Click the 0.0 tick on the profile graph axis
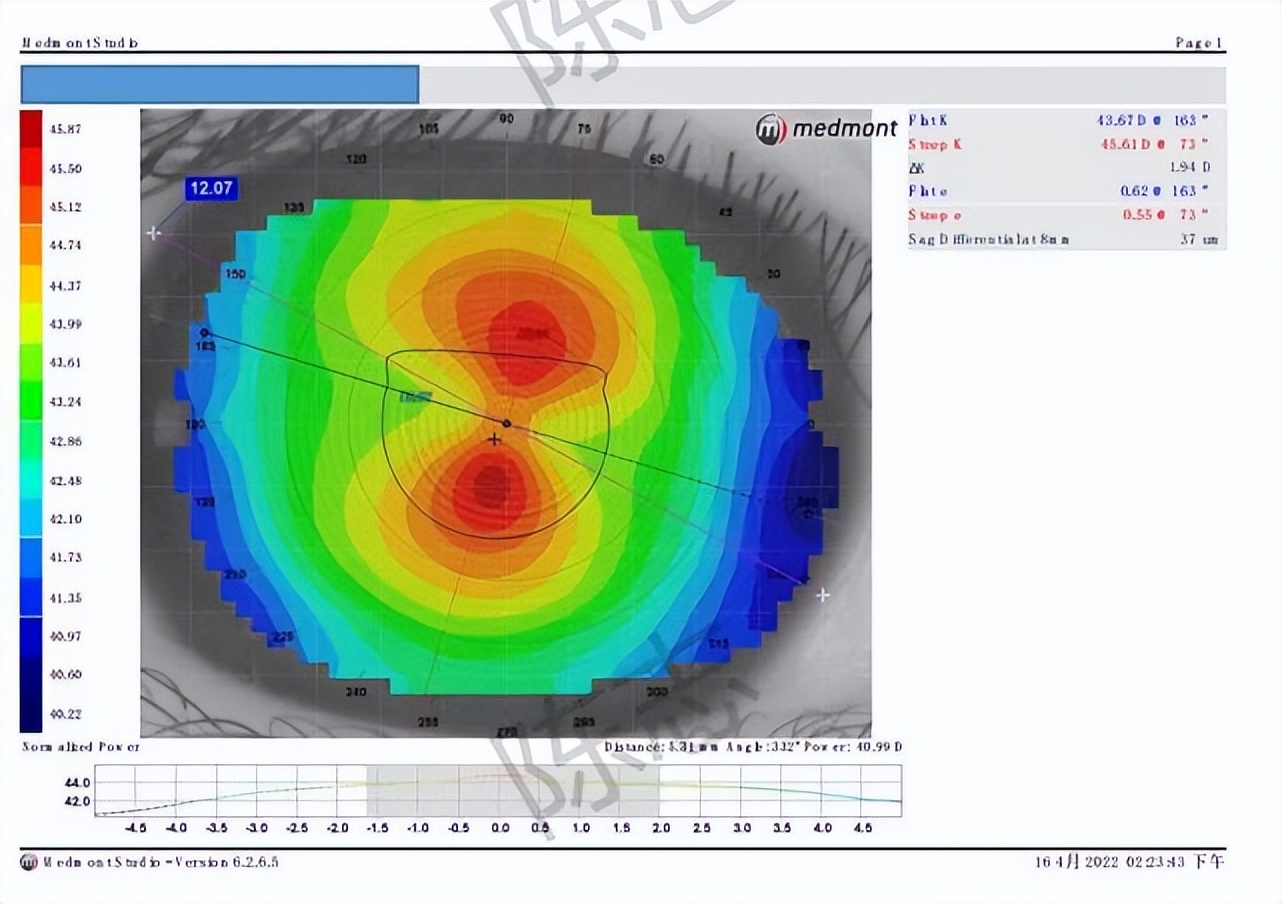This screenshot has height=904, width=1282. coord(500,828)
